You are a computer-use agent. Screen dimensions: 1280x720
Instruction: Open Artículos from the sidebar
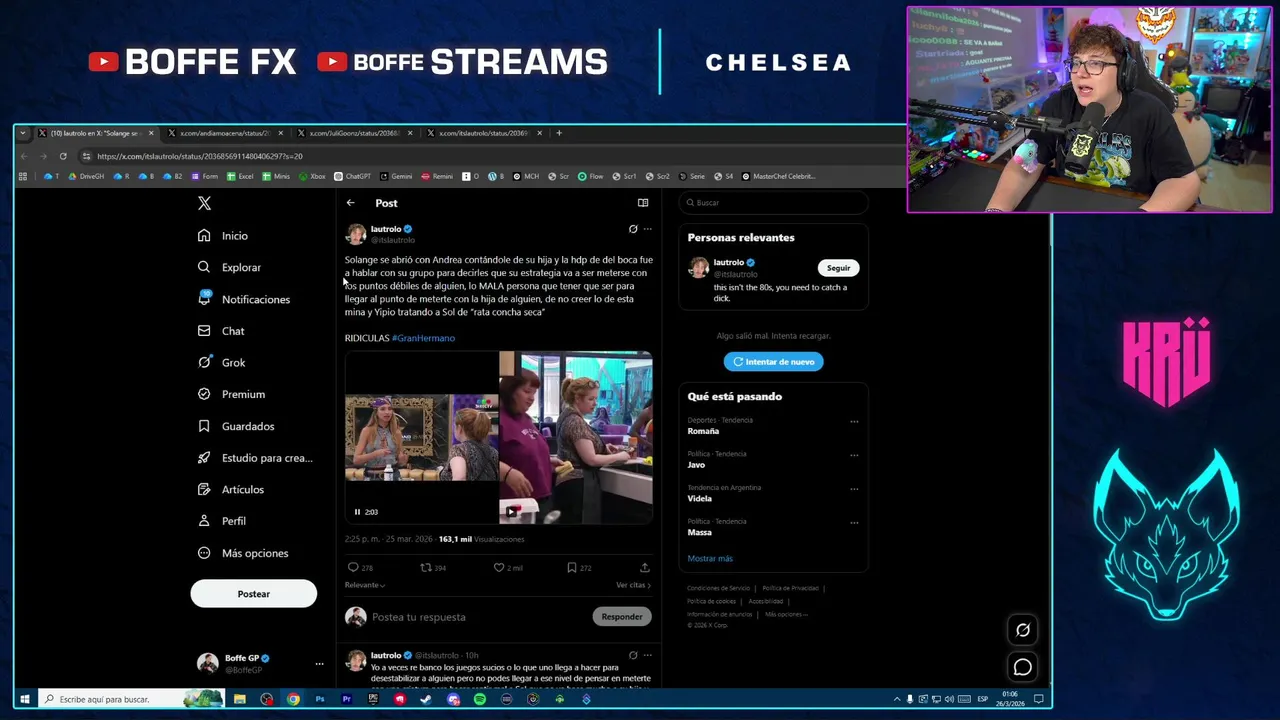(x=231, y=489)
